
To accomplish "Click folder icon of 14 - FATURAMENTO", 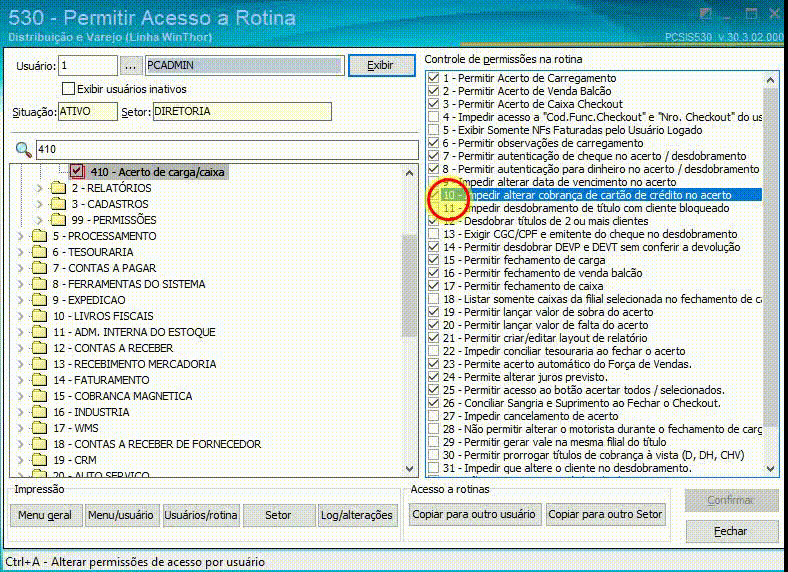I will point(39,380).
